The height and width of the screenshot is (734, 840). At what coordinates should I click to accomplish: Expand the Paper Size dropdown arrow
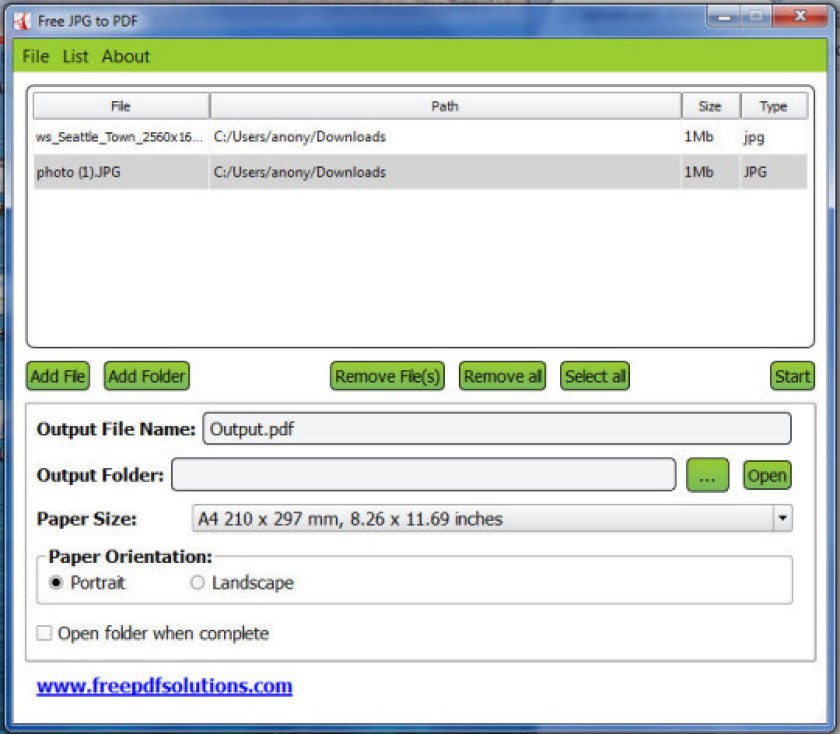(x=783, y=518)
